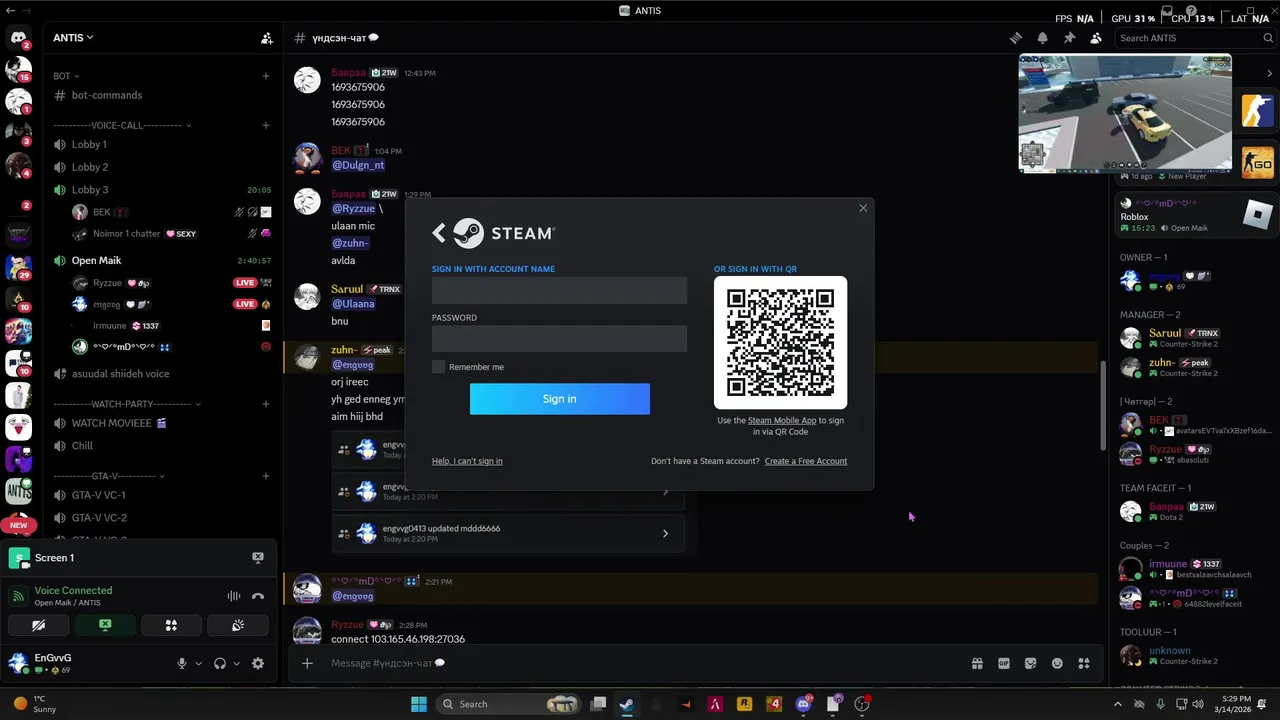The image size is (1280, 720).
Task: Open headphone output options arrow
Action: click(236, 663)
